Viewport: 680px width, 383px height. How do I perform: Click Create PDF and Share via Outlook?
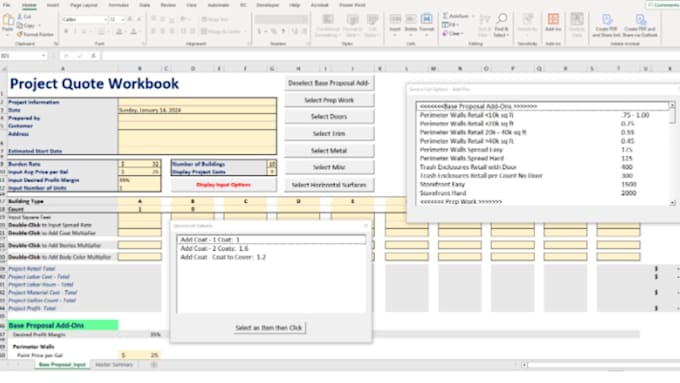(640, 20)
